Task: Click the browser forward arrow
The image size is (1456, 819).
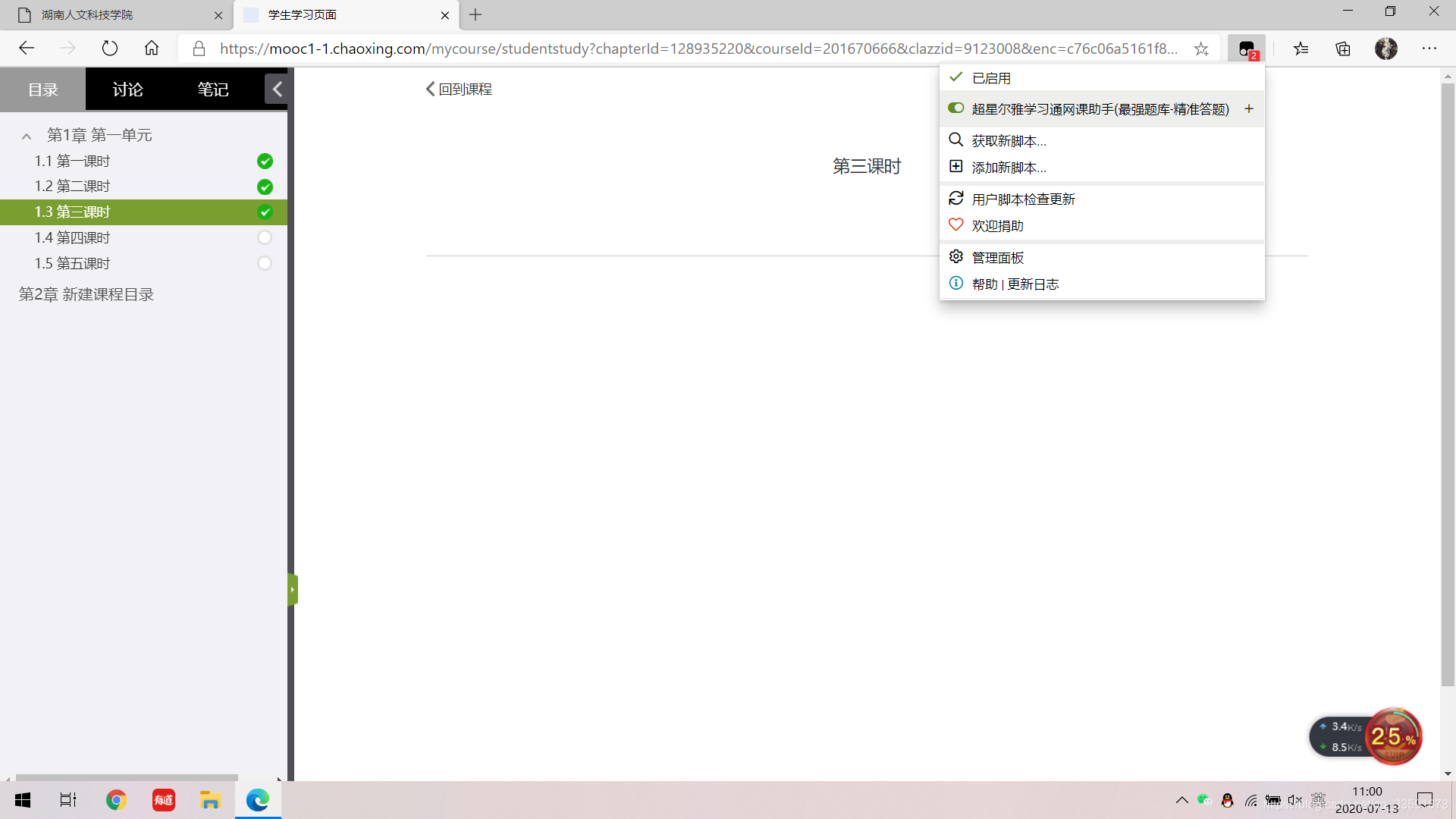Action: 68,49
